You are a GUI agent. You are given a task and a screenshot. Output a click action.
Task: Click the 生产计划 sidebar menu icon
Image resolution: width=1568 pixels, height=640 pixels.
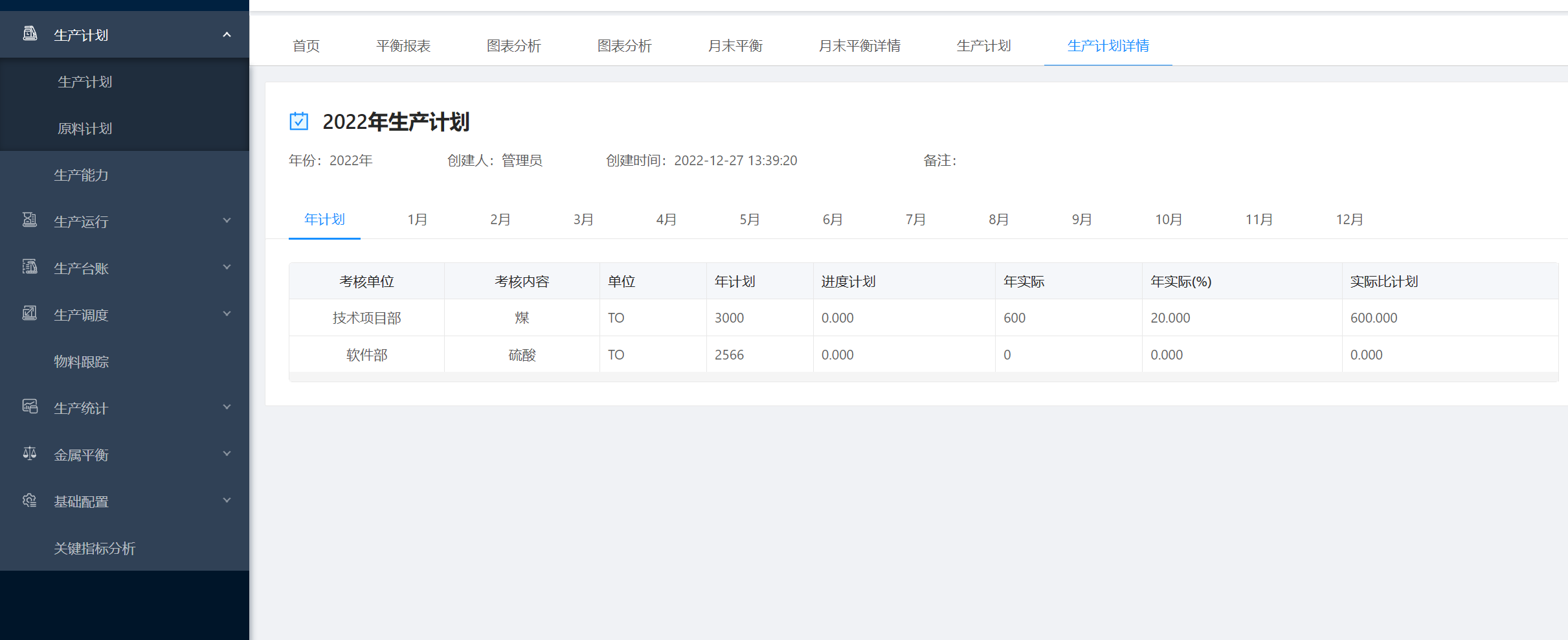(x=30, y=34)
